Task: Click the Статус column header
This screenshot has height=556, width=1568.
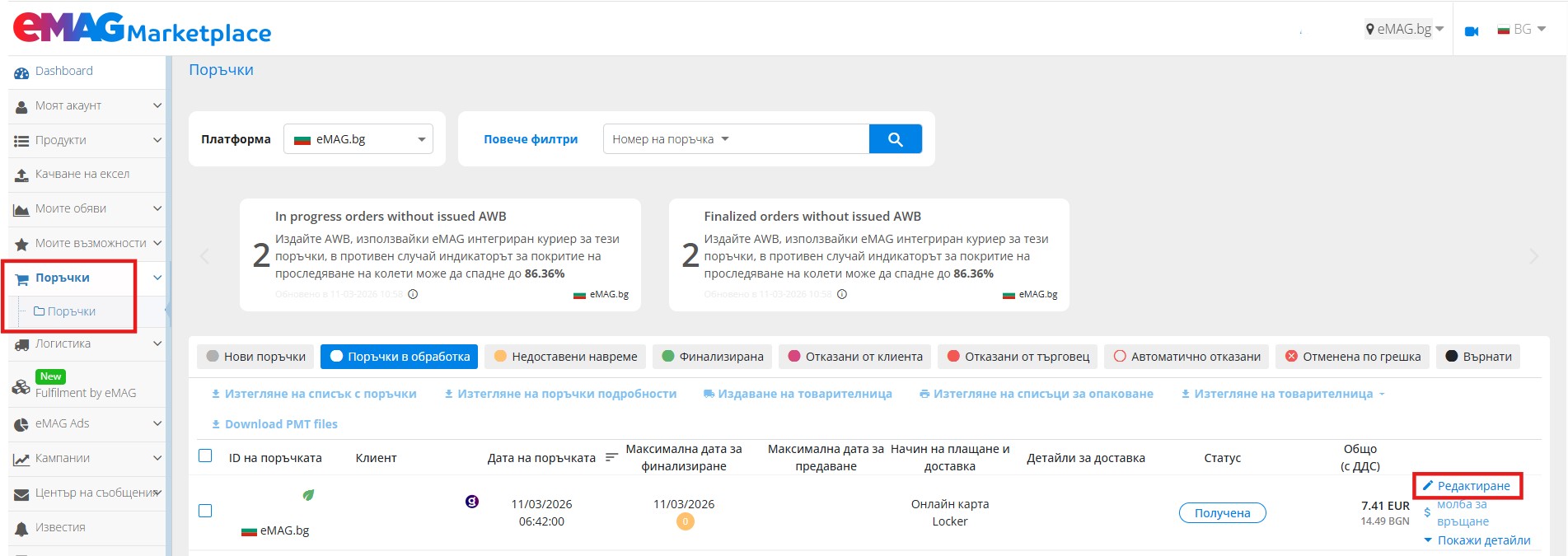Action: click(x=1223, y=458)
